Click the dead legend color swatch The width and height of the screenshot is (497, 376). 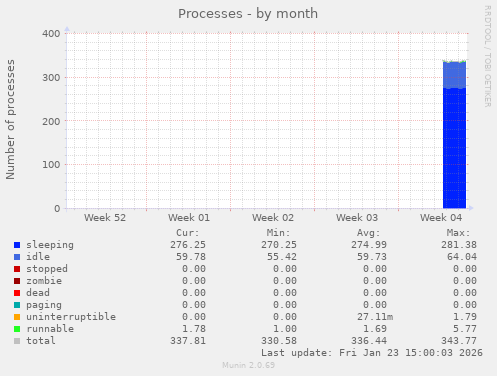pos(17,293)
